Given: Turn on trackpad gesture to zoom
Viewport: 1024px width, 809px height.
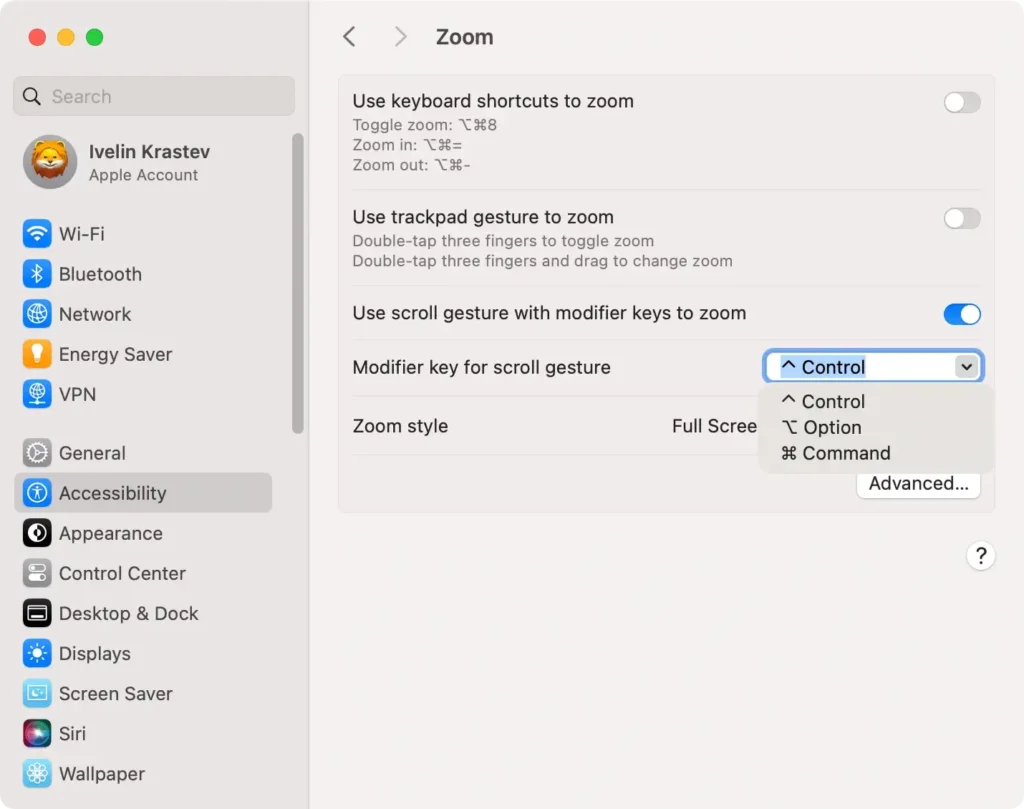Looking at the screenshot, I should click(x=961, y=218).
